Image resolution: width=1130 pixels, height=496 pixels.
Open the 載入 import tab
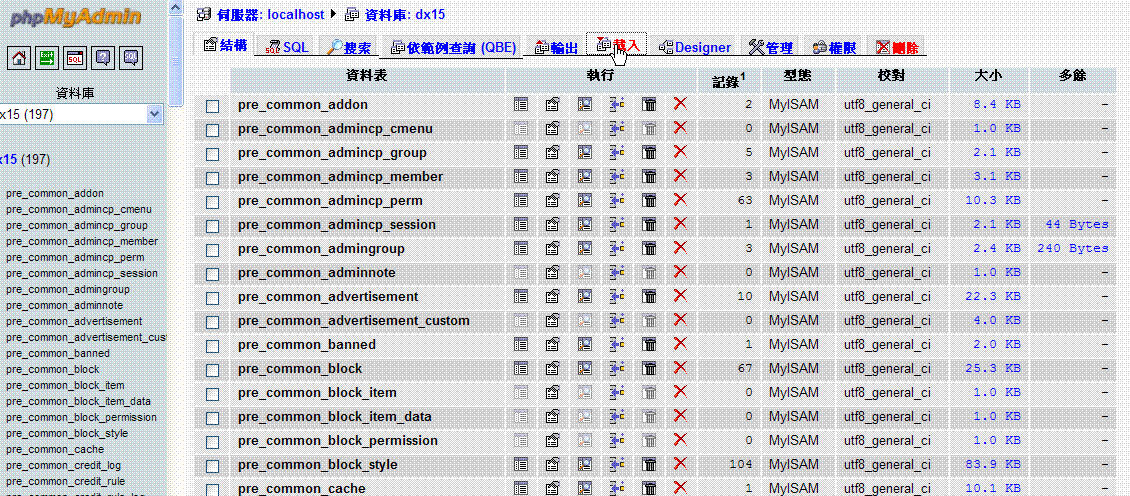click(x=617, y=45)
